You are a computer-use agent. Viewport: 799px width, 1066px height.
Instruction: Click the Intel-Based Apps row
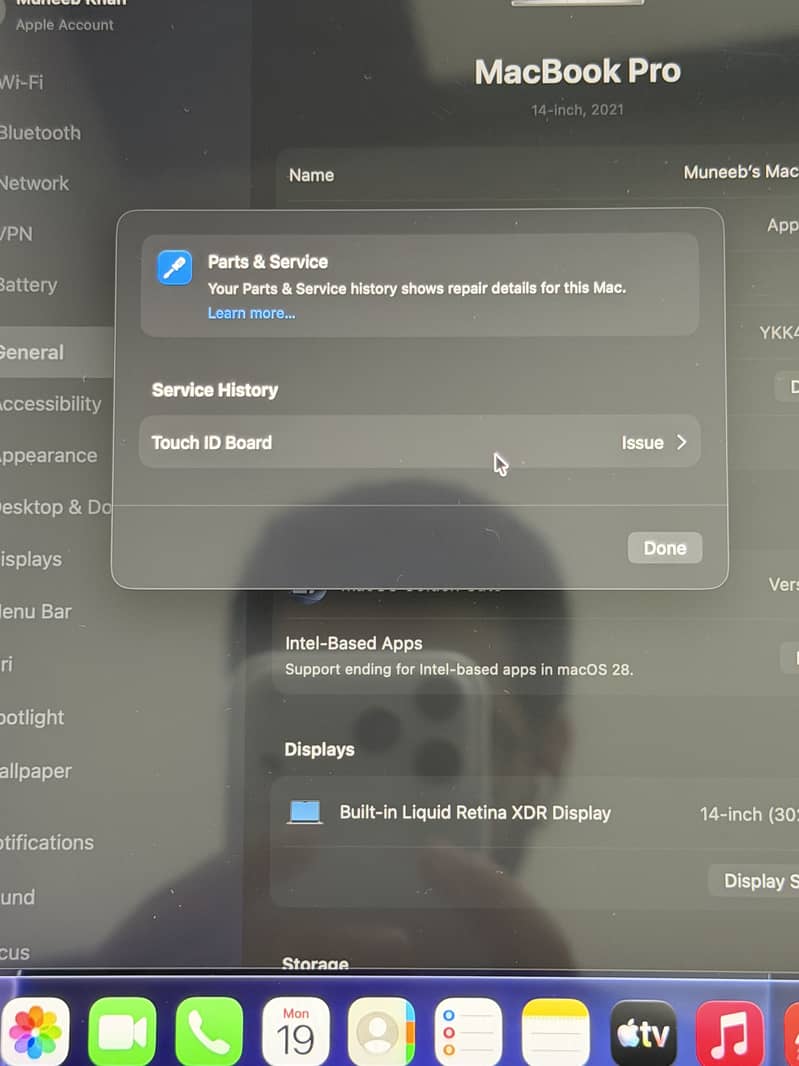534,655
